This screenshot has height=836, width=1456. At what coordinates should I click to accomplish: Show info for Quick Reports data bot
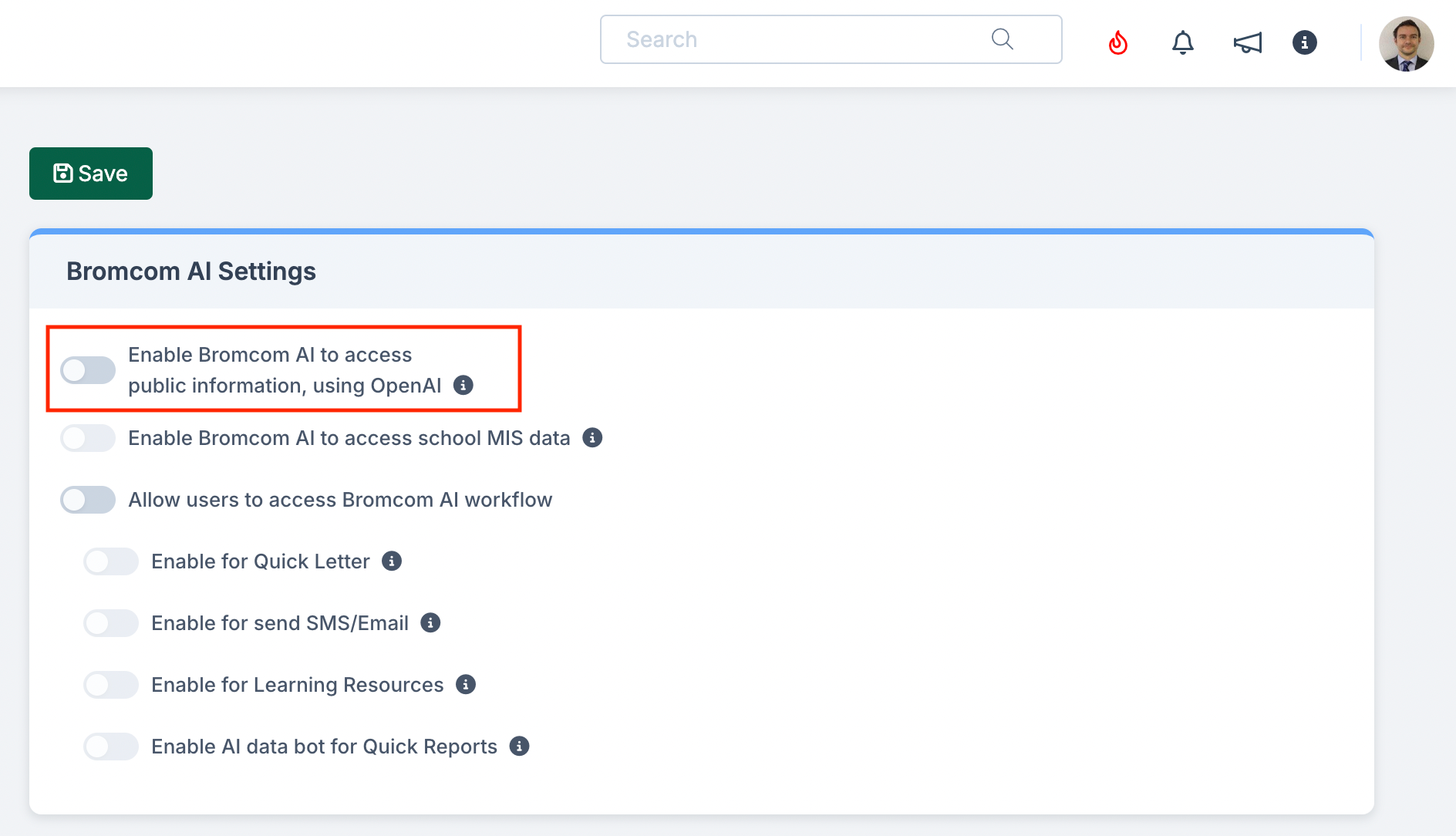pos(520,747)
